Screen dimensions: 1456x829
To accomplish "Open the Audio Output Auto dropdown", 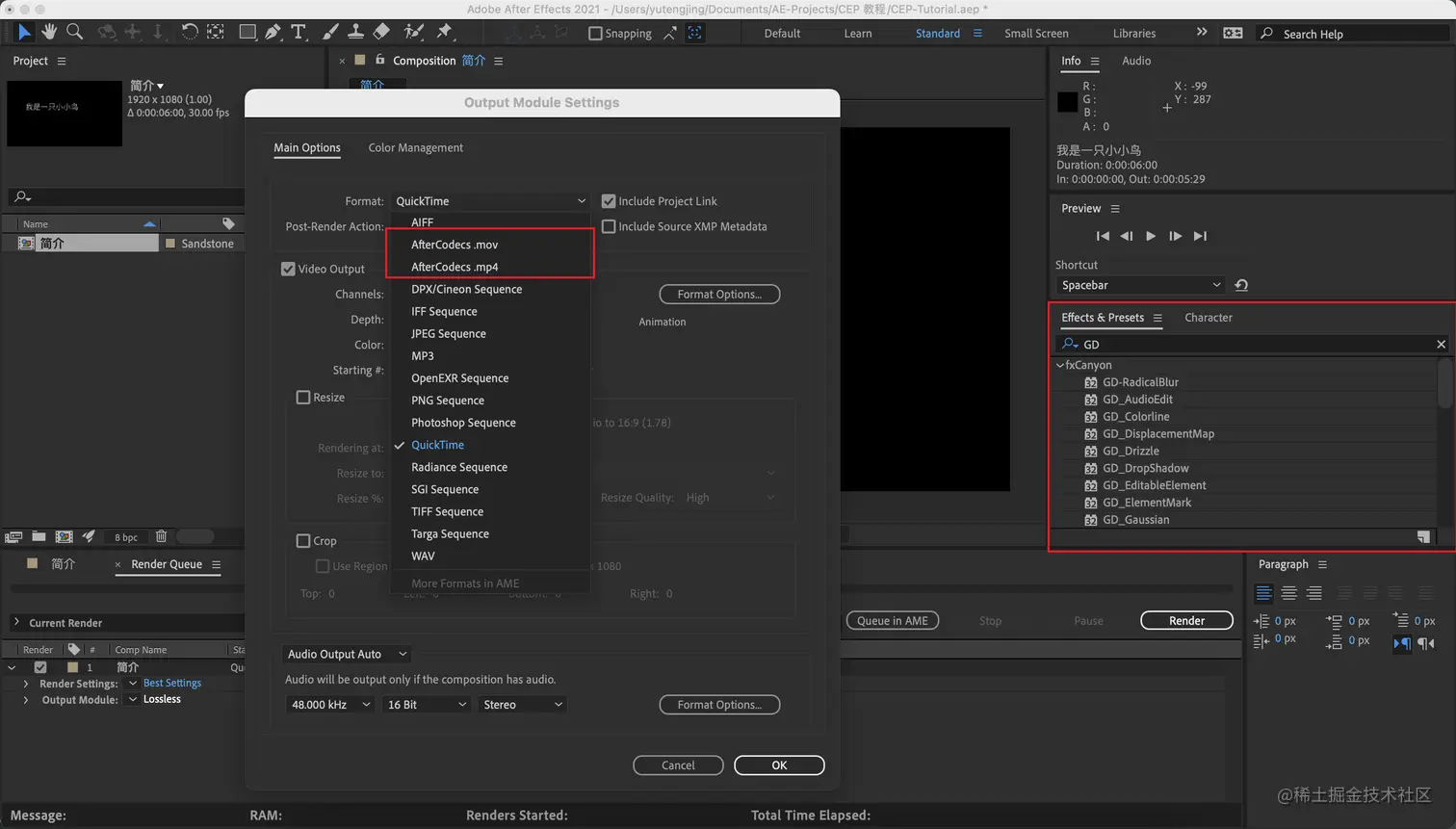I will pos(348,654).
